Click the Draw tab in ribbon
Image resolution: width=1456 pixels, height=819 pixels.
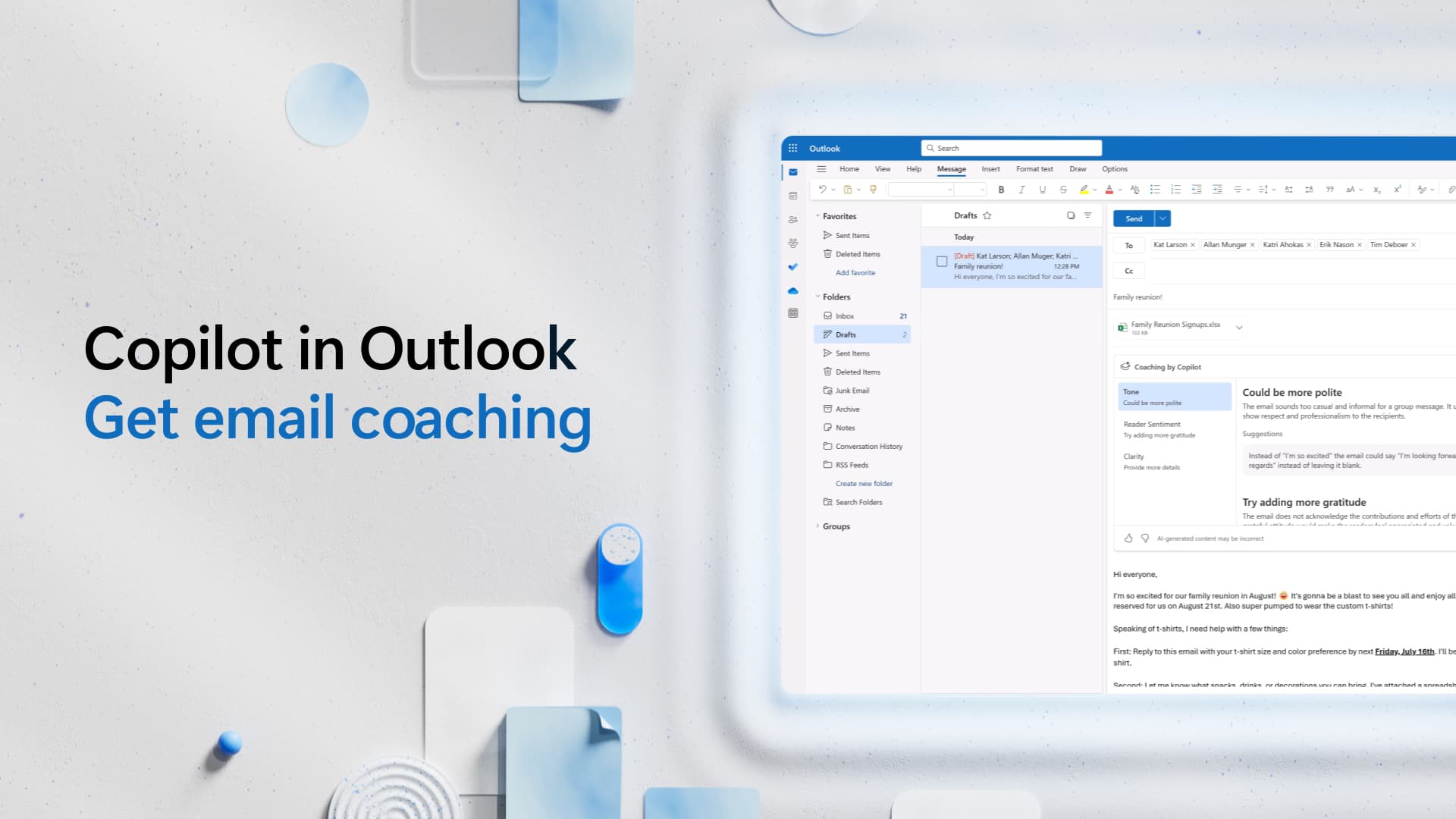[x=1078, y=168]
